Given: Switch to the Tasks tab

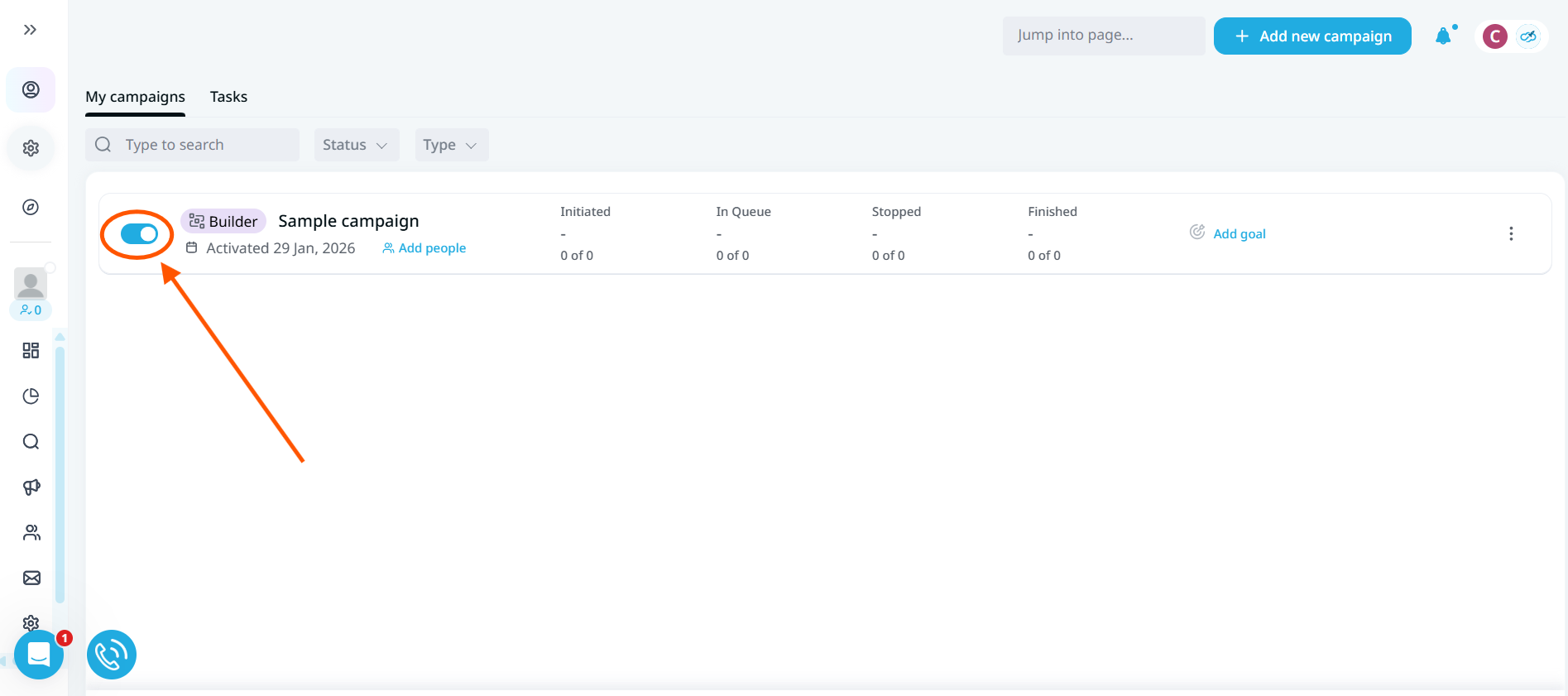Looking at the screenshot, I should pyautogui.click(x=228, y=97).
